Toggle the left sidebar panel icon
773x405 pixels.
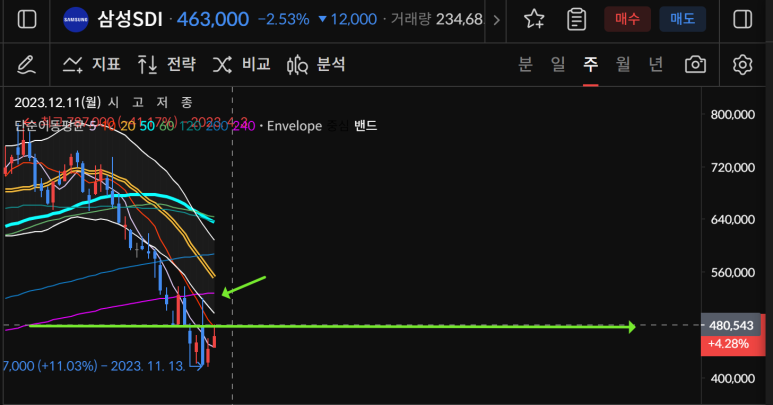click(27, 20)
